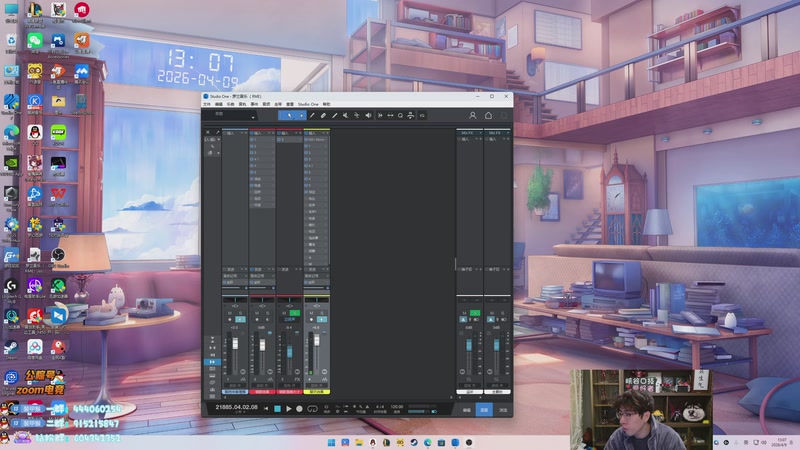Detach the mixer with the arrow icon

click(x=217, y=132)
